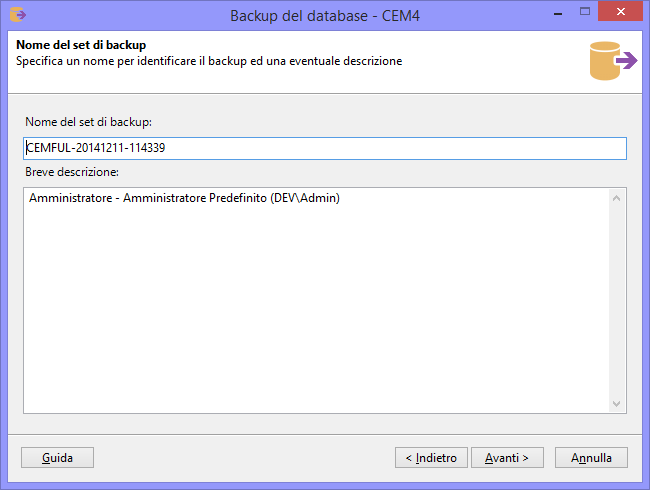Proceed with the Avanti button
This screenshot has height=490, width=650.
[x=507, y=457]
